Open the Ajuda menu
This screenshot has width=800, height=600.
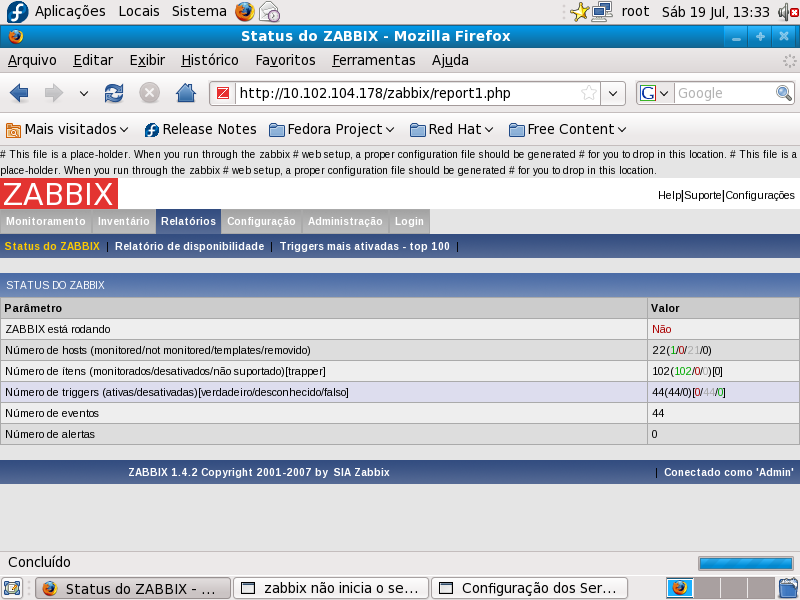(x=451, y=60)
